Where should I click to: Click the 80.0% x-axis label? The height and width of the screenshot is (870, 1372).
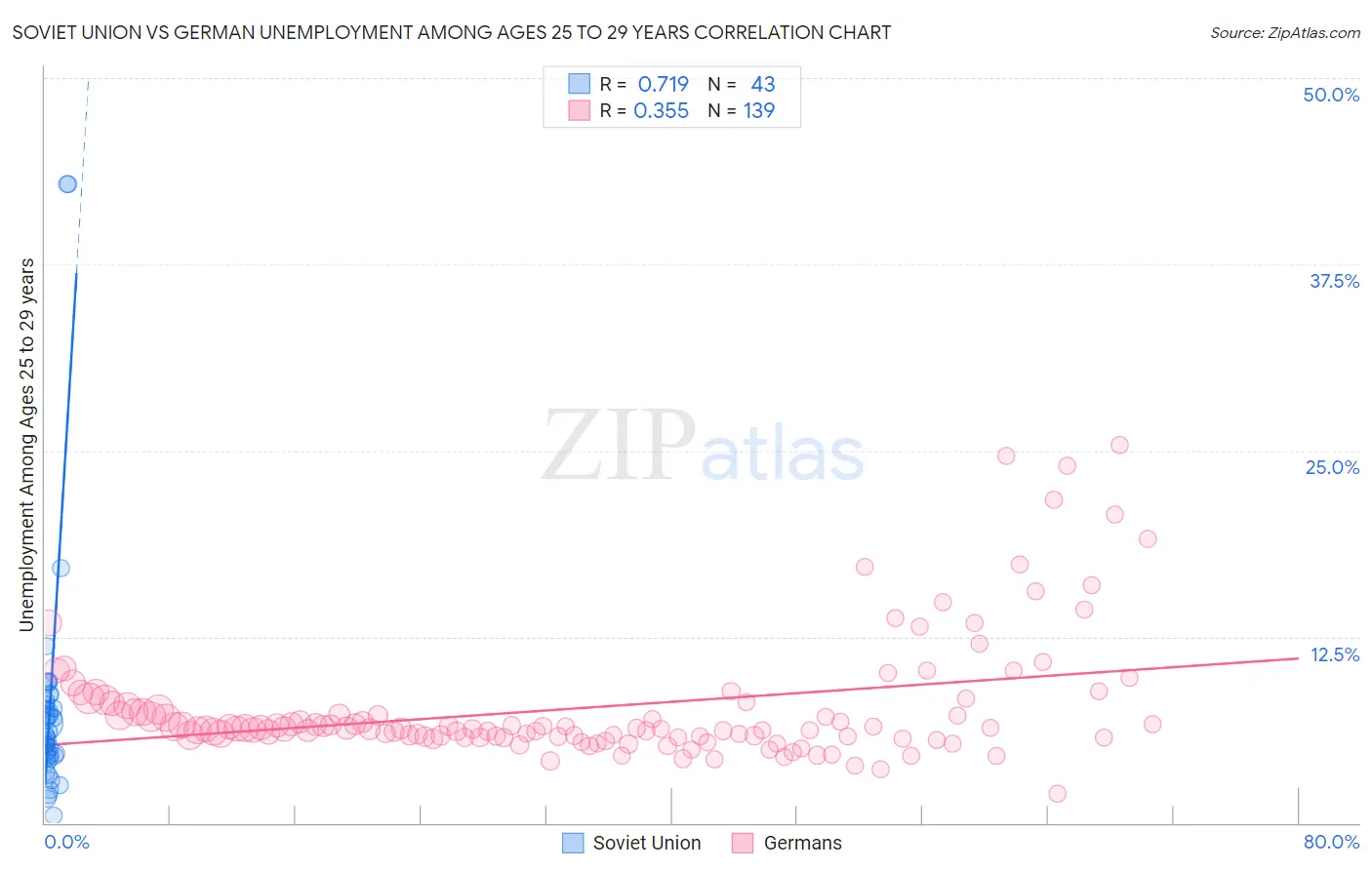point(1331,842)
